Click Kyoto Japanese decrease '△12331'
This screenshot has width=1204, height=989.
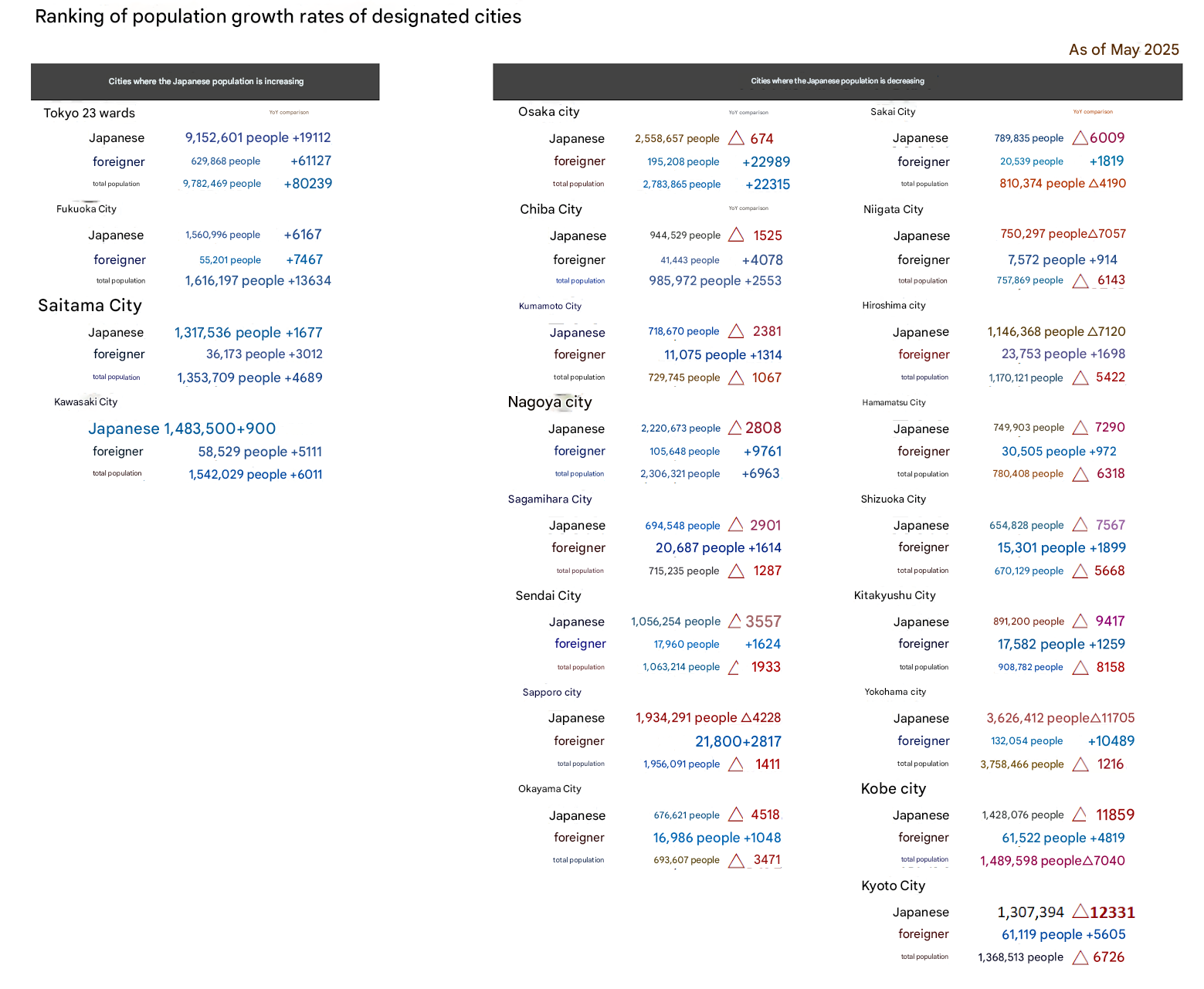(x=1104, y=913)
